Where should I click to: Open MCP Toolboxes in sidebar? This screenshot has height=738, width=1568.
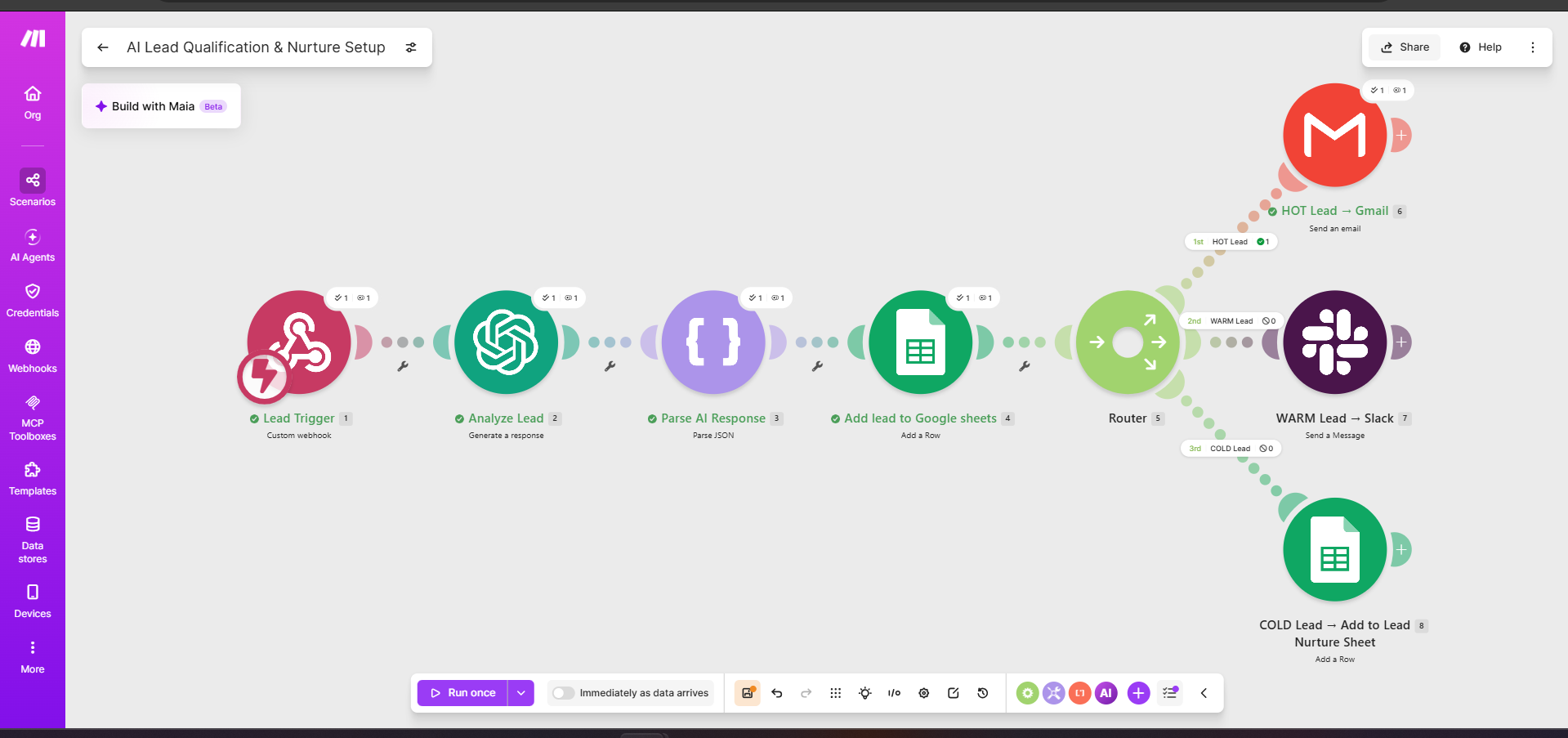(33, 418)
